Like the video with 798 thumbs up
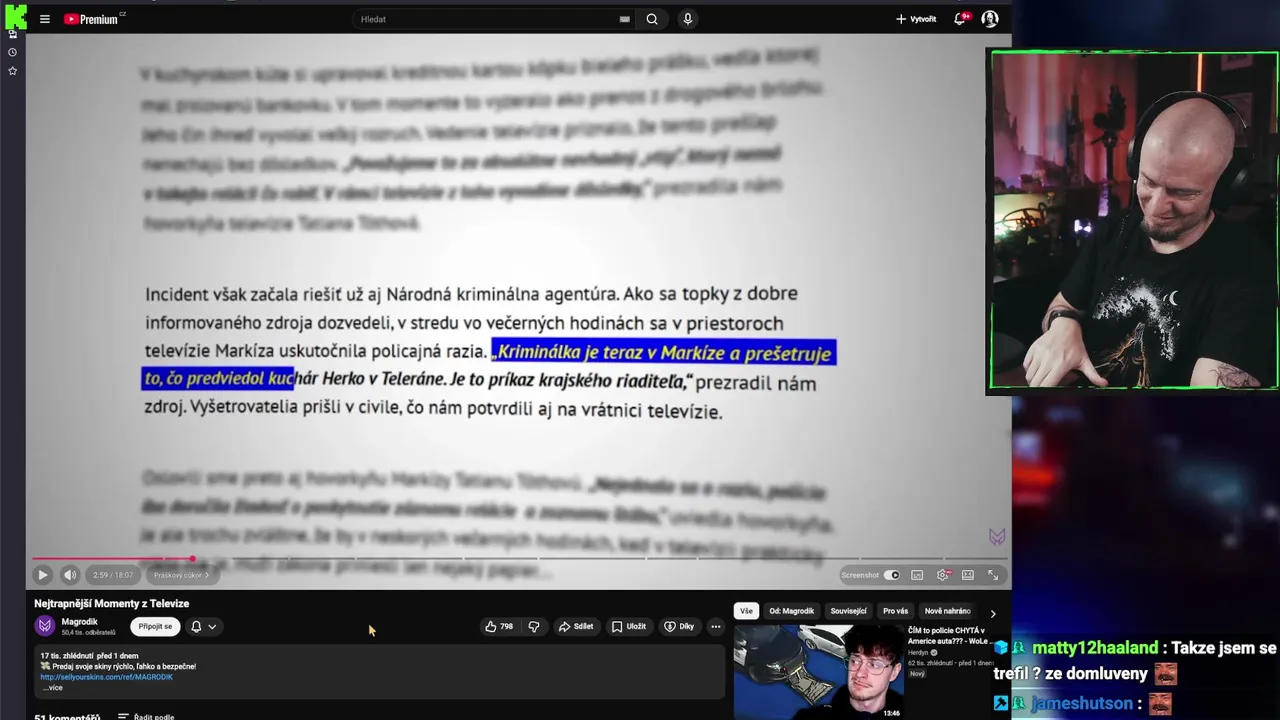Viewport: 1280px width, 720px height. [499, 627]
